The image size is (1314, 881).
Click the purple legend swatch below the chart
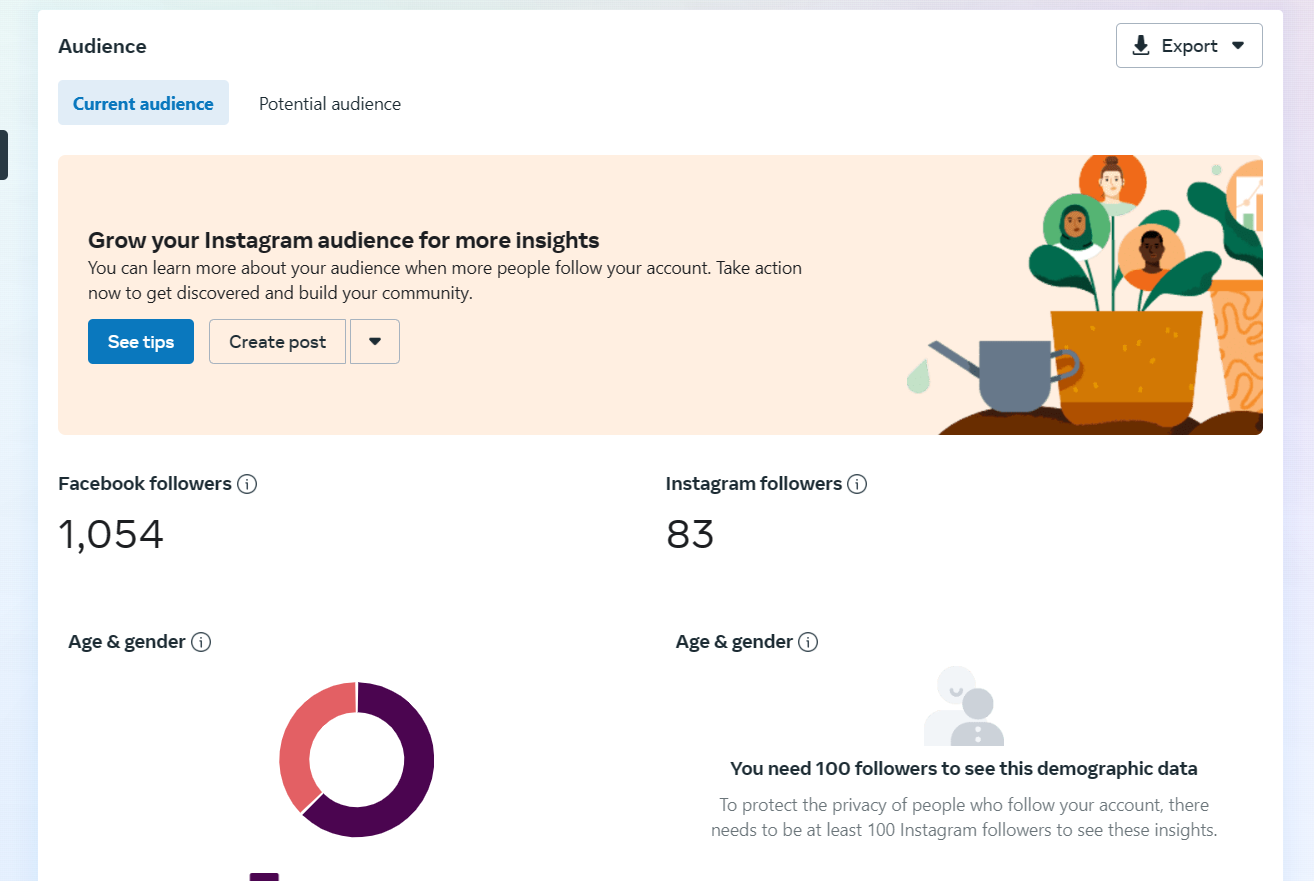coord(264,877)
